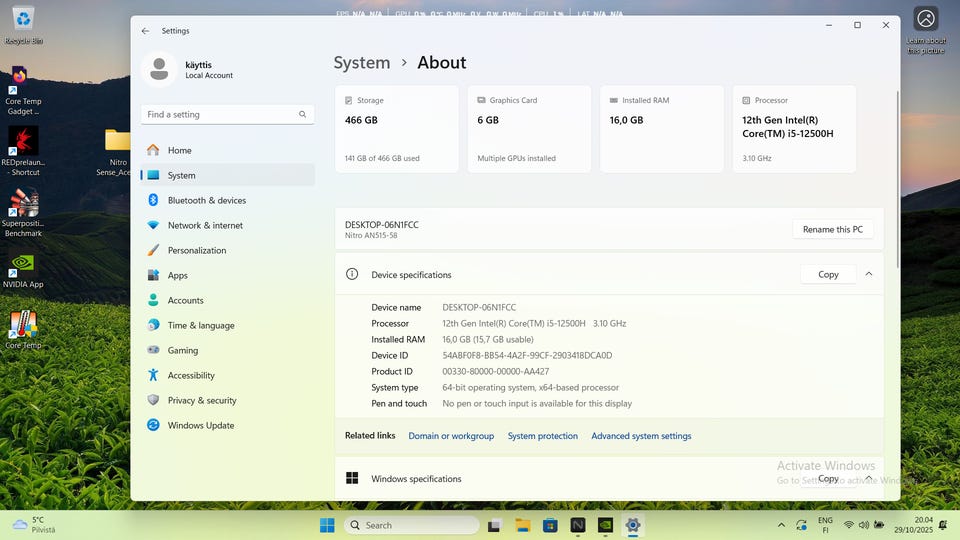Image resolution: width=960 pixels, height=540 pixels.
Task: Select the REDprelauncher shortcut icon
Action: pos(22,141)
